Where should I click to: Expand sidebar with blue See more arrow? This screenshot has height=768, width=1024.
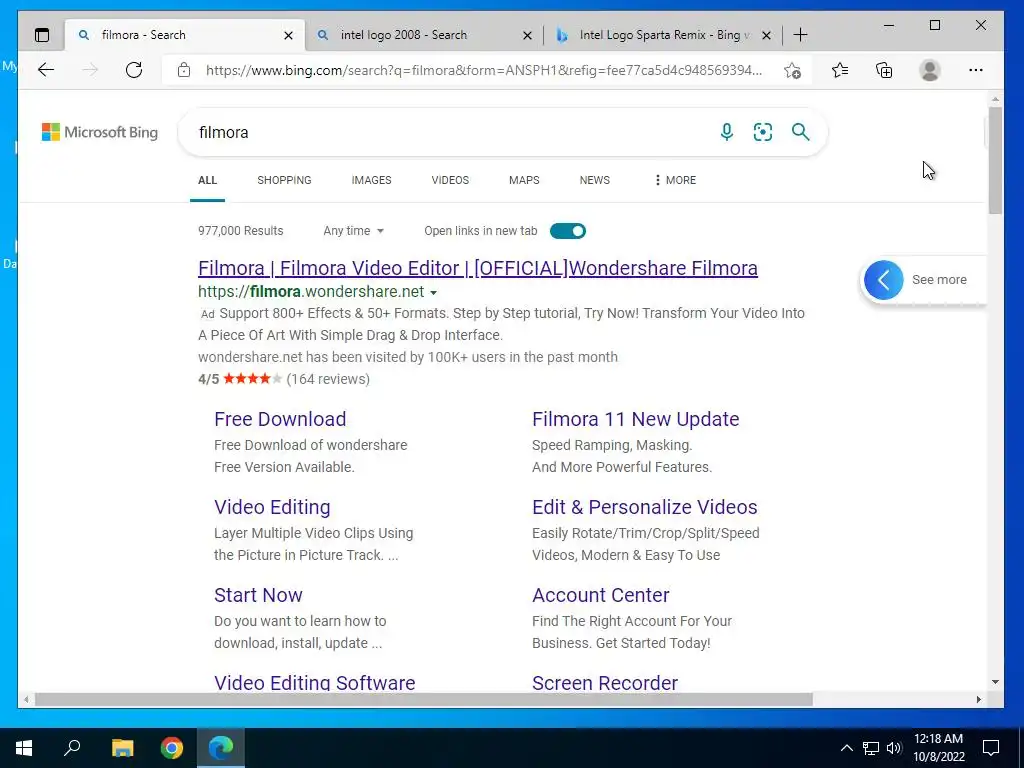coord(883,280)
